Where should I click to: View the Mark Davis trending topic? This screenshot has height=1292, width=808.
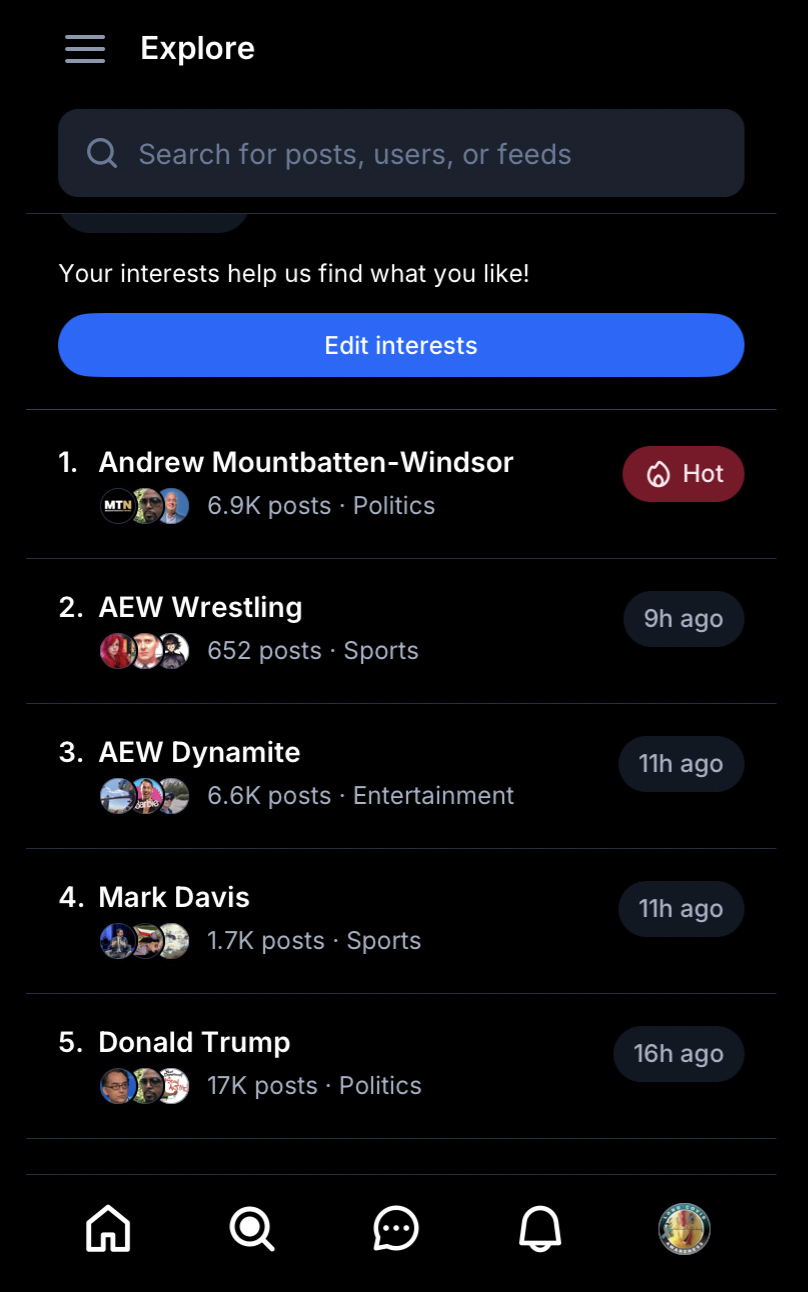174,898
